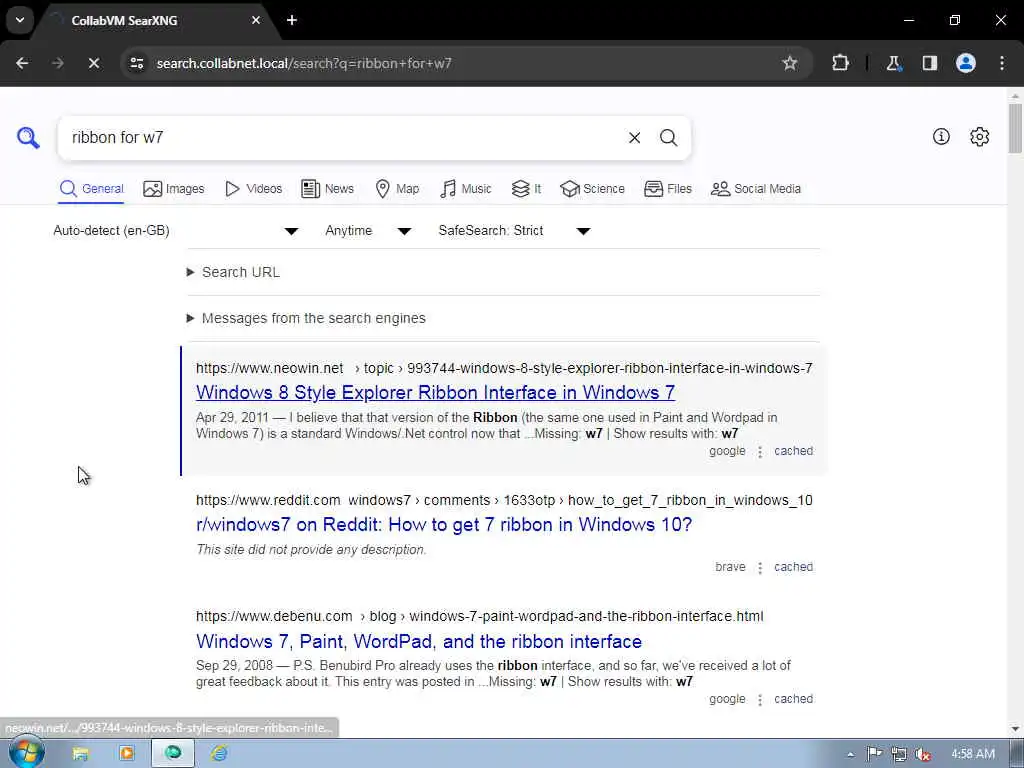Open Windows Media Player from taskbar
The image size is (1024, 768).
[127, 754]
